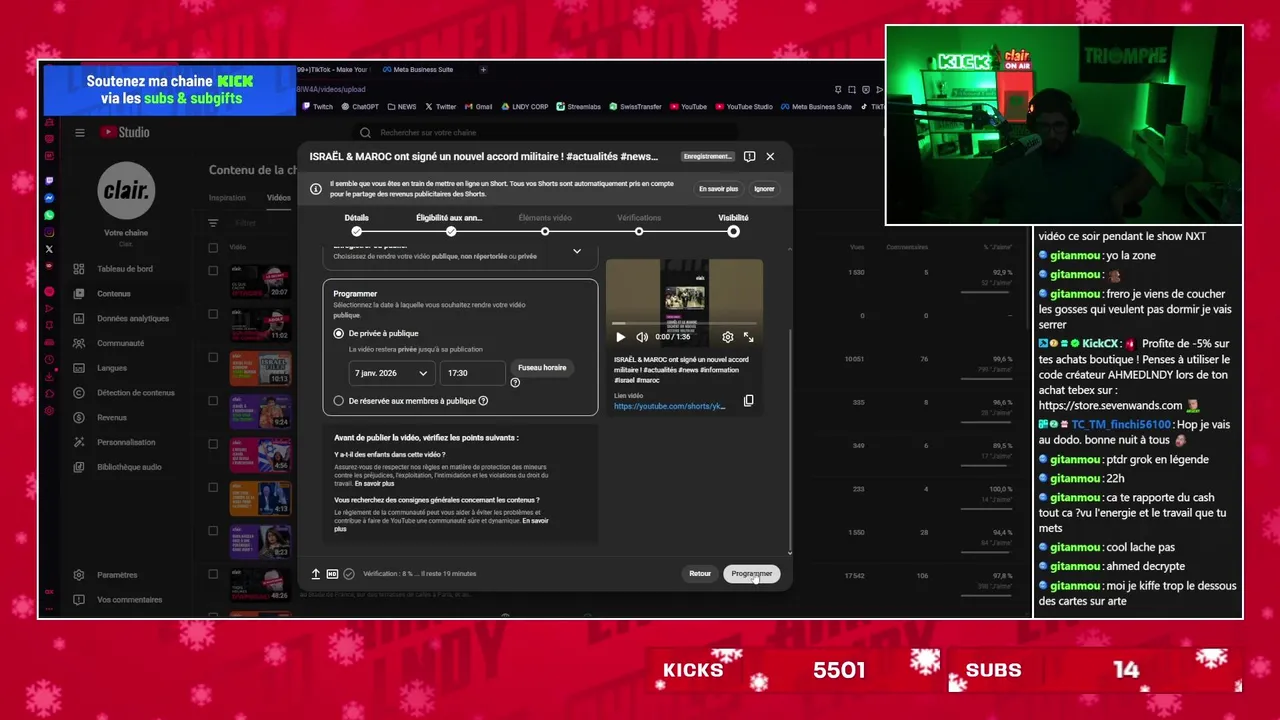Click help icon below Fuseau horaire
1280x720 pixels.
click(x=515, y=383)
